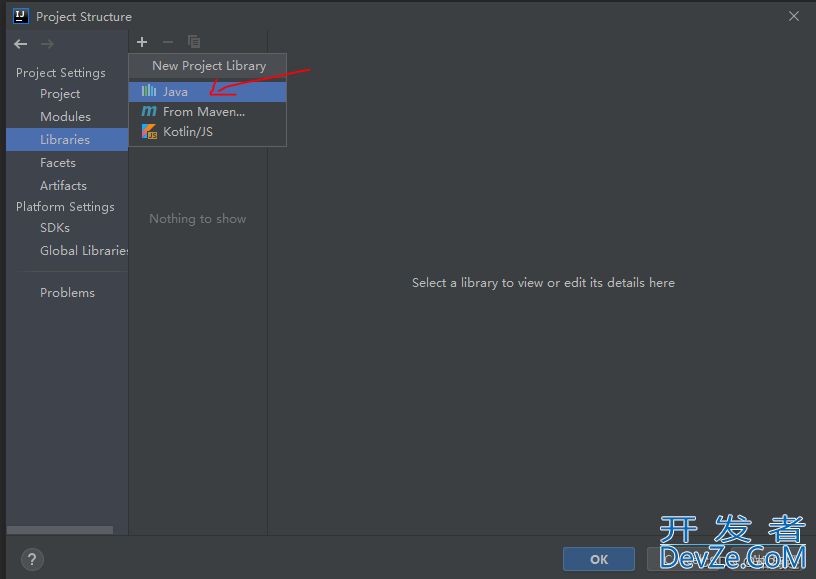
Task: Open the Facets settings page
Action: tap(58, 163)
